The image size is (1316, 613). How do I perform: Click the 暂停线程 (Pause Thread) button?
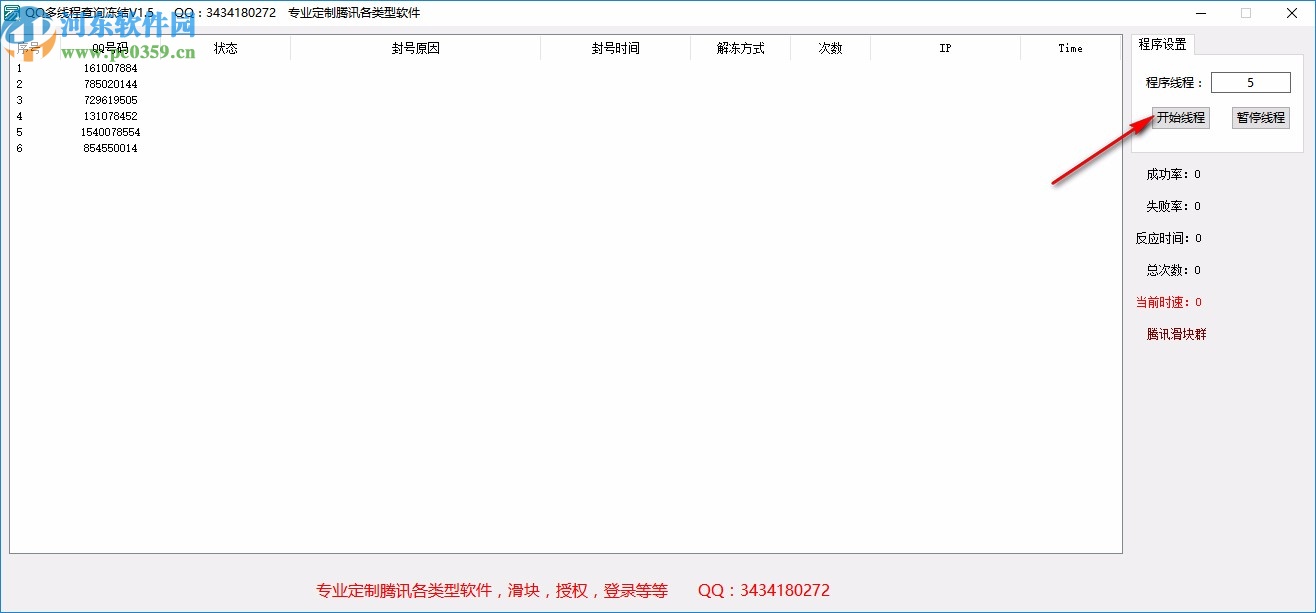coord(1260,117)
